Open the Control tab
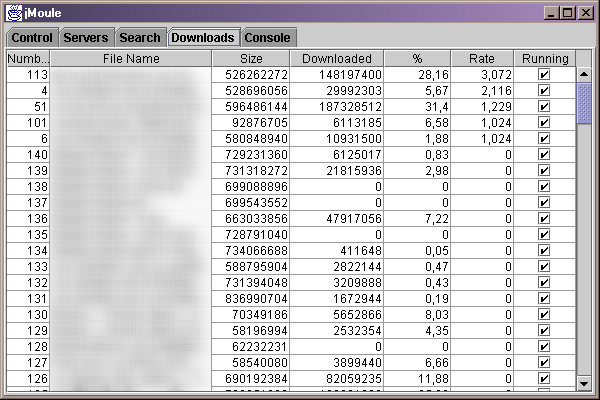 [x=32, y=38]
